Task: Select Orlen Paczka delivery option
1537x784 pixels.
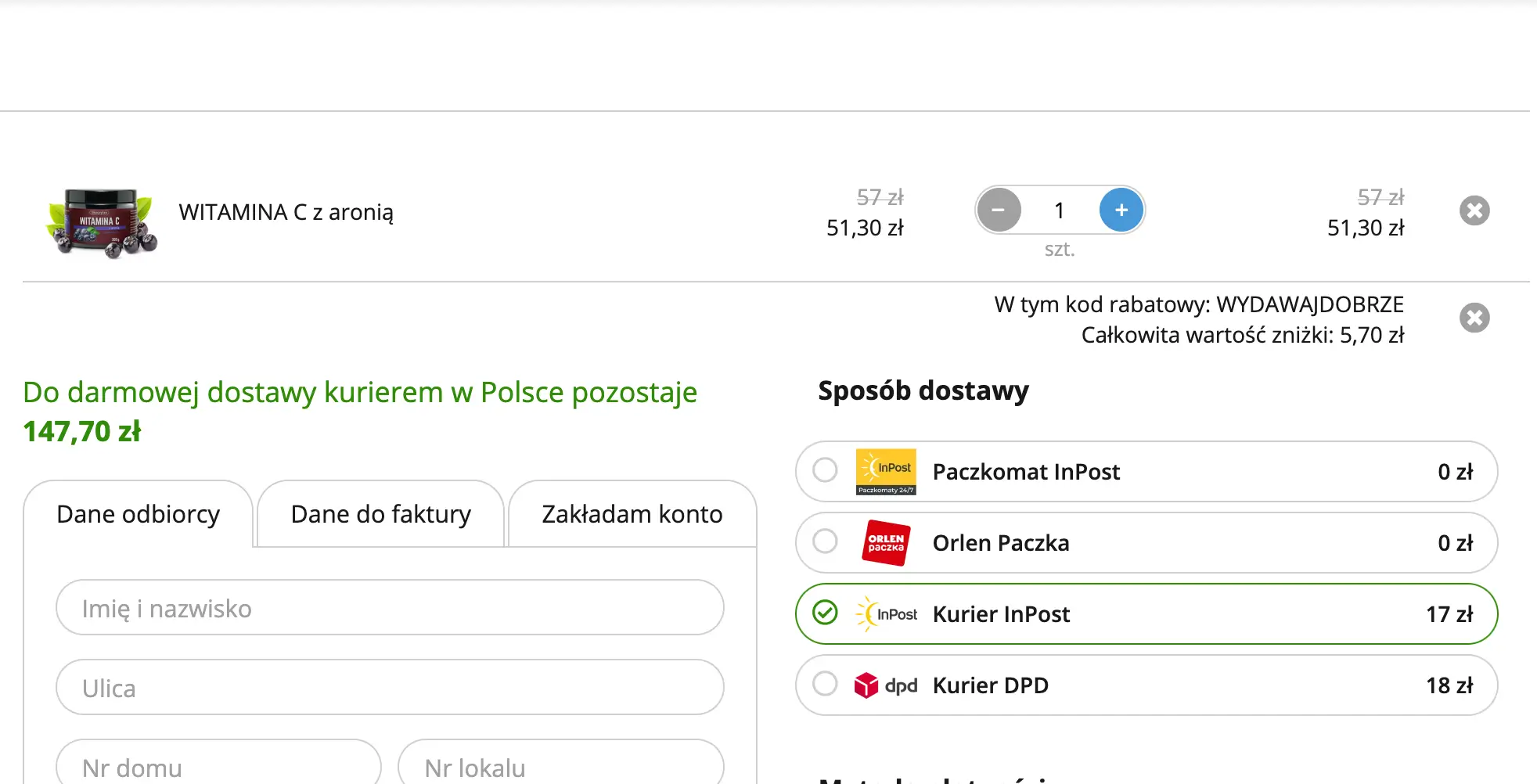Action: [x=825, y=542]
